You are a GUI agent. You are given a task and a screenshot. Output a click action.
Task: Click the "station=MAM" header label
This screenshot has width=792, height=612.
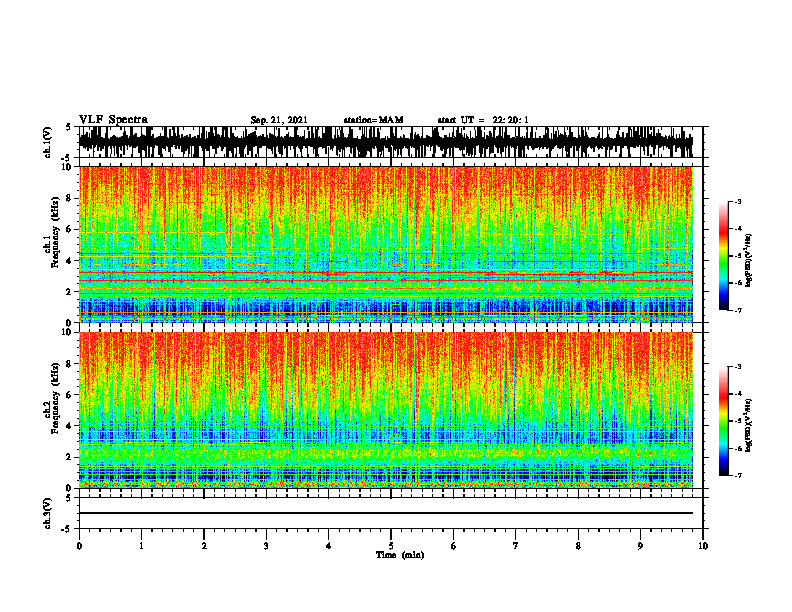[373, 120]
